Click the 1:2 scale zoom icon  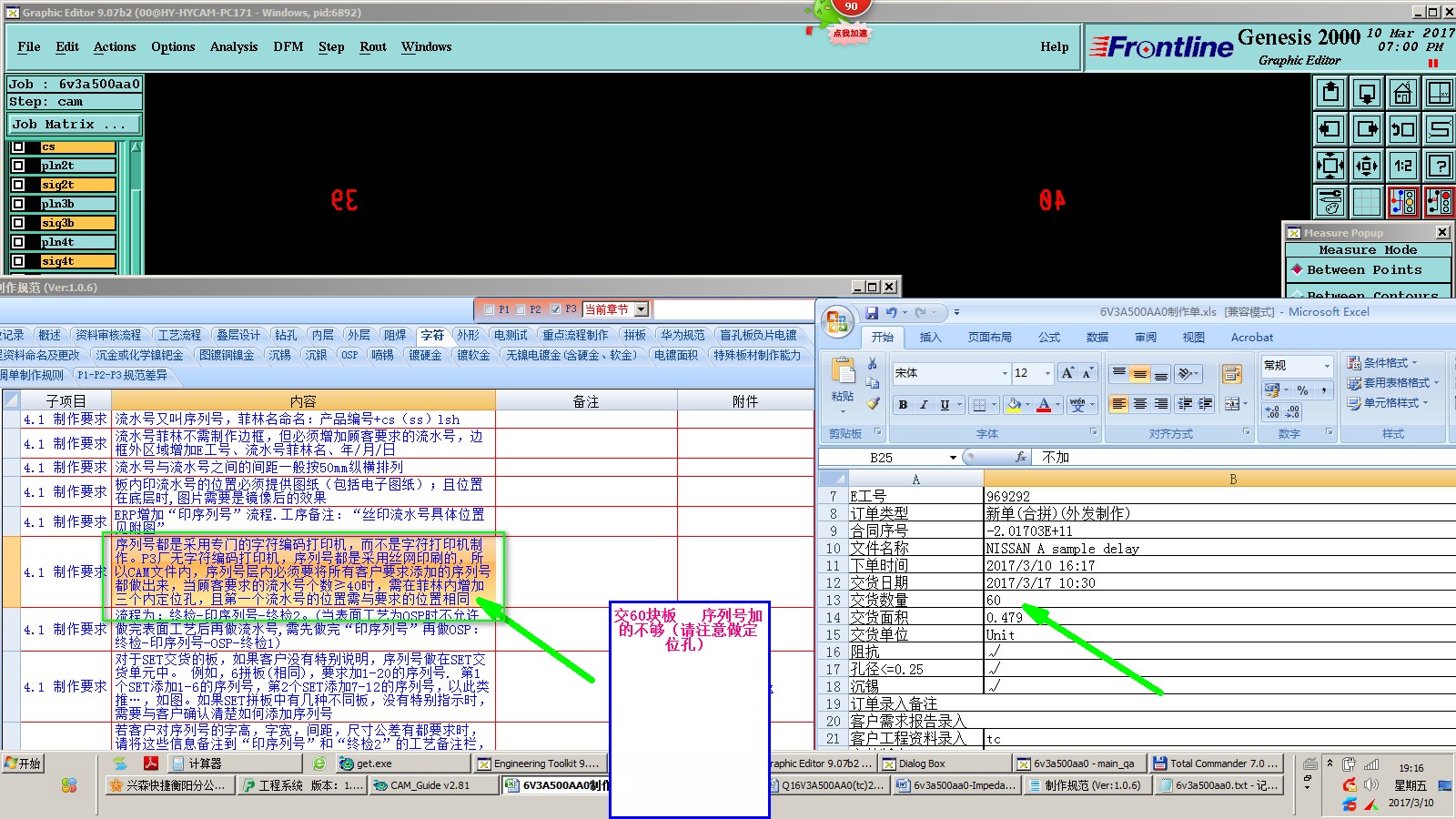pos(1402,166)
